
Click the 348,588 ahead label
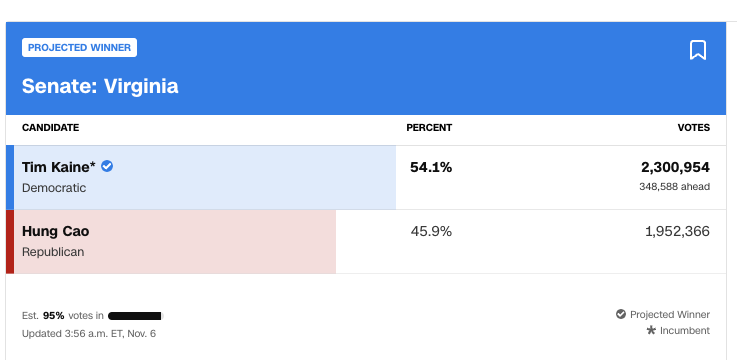(x=674, y=187)
